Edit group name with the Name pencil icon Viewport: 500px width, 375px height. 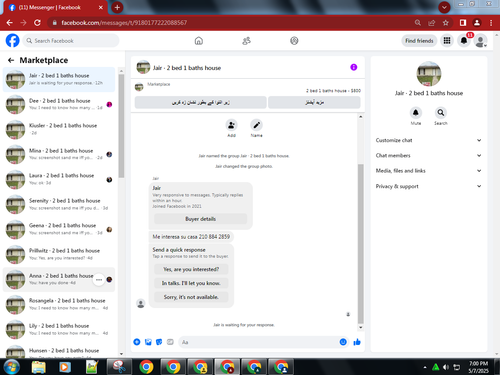tap(256, 125)
